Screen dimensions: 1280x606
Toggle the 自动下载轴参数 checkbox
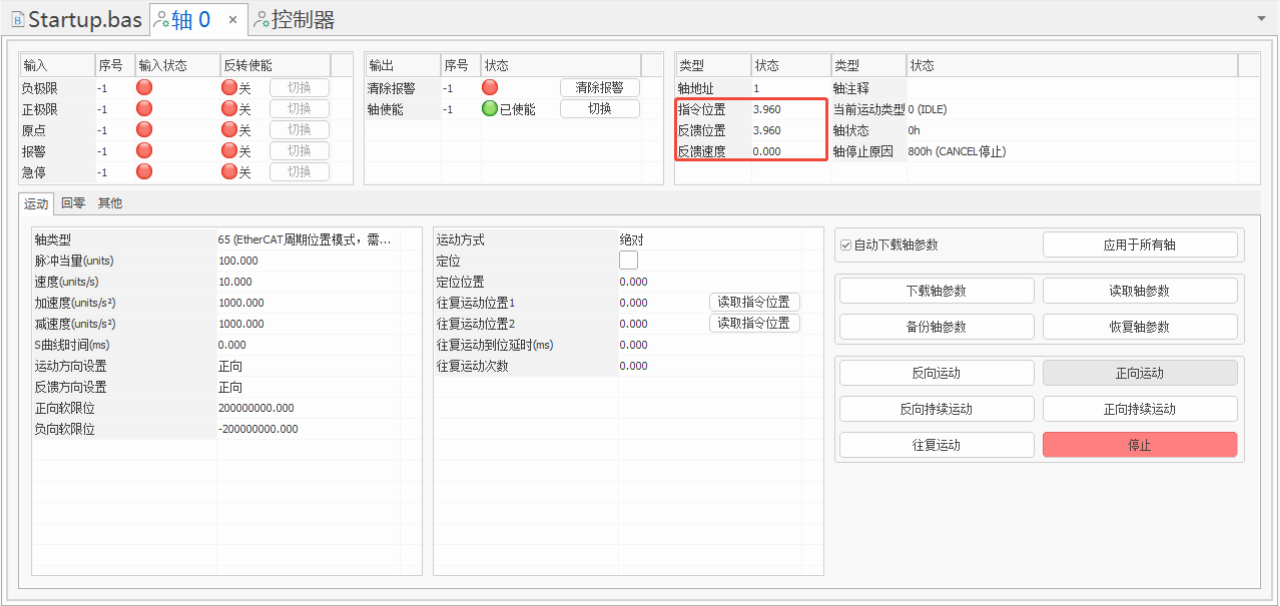846,245
